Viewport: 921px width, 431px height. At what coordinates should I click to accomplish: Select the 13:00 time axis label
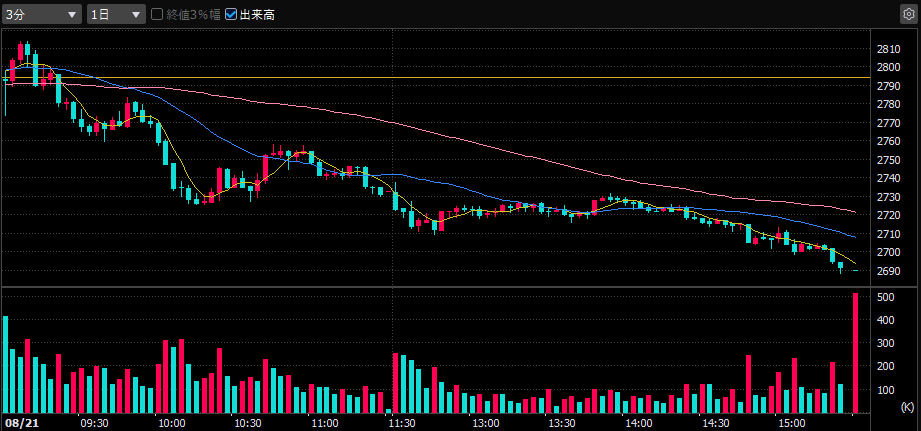[485, 423]
